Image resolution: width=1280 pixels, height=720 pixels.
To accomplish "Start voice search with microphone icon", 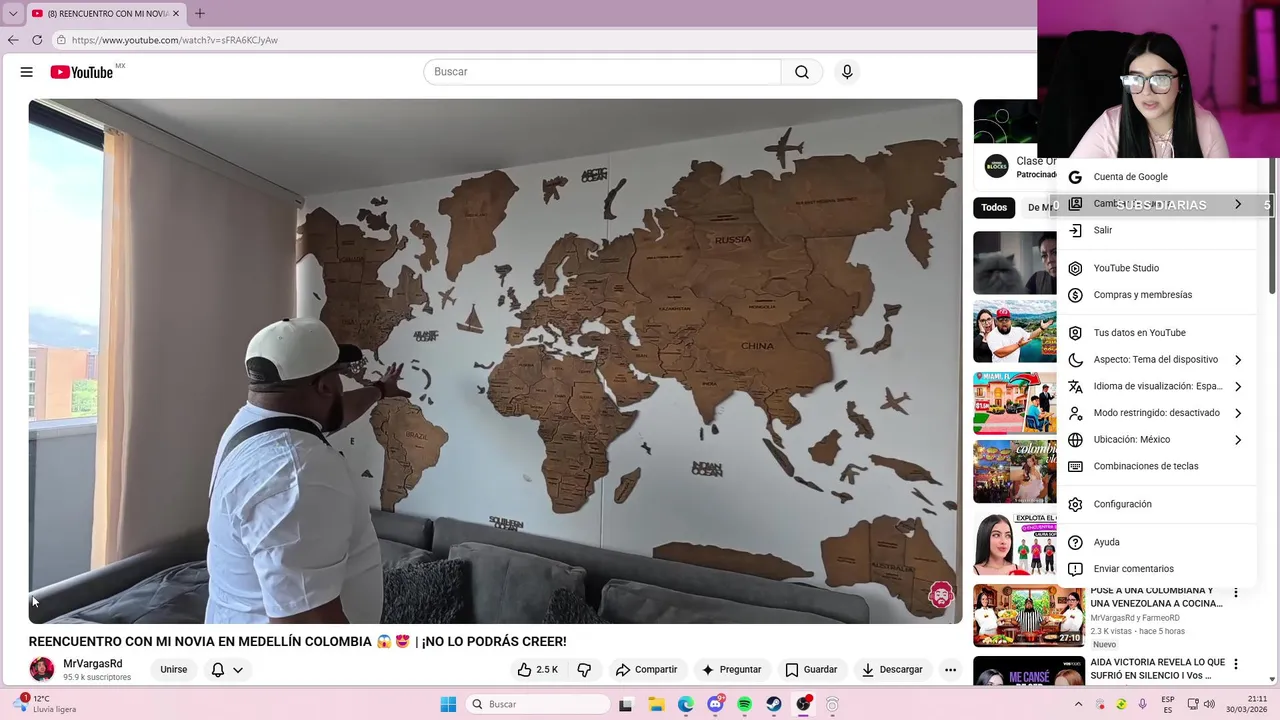I will pos(847,72).
